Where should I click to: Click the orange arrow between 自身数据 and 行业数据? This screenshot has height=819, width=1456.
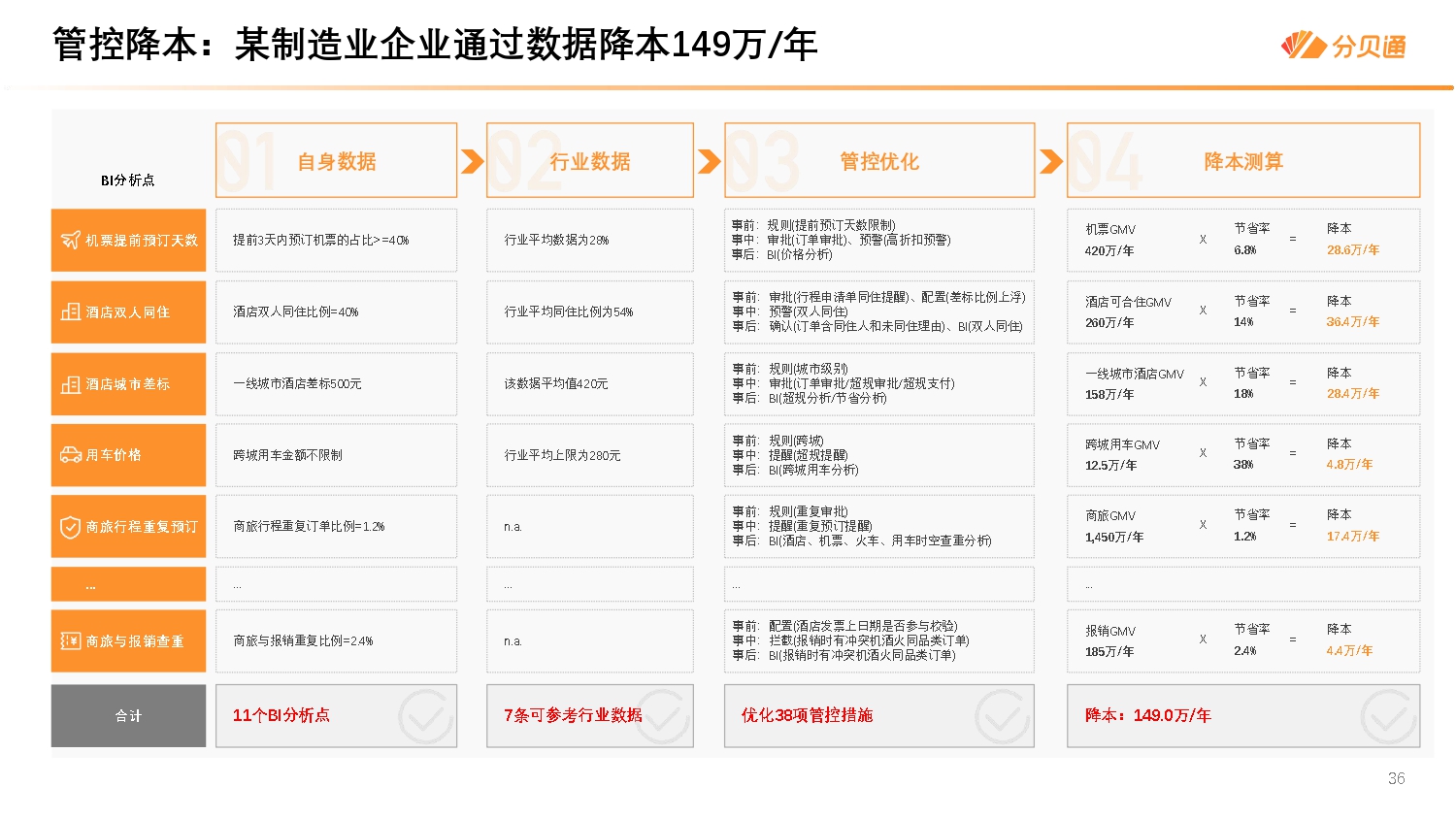471,160
